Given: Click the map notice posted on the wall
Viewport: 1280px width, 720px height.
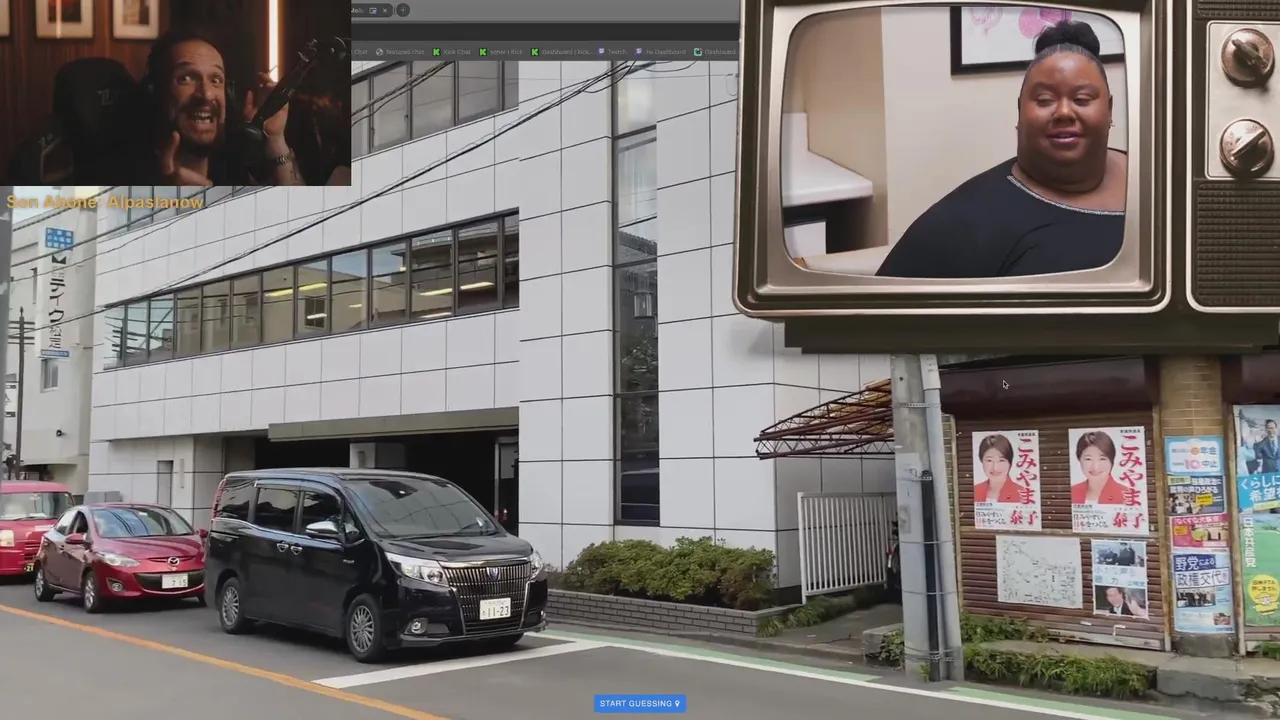Looking at the screenshot, I should pyautogui.click(x=1039, y=572).
